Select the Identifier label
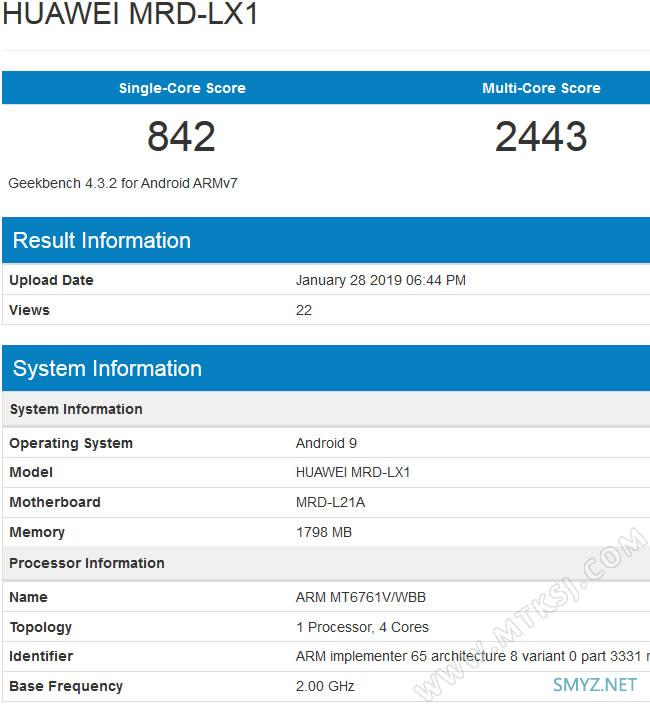 tap(41, 656)
